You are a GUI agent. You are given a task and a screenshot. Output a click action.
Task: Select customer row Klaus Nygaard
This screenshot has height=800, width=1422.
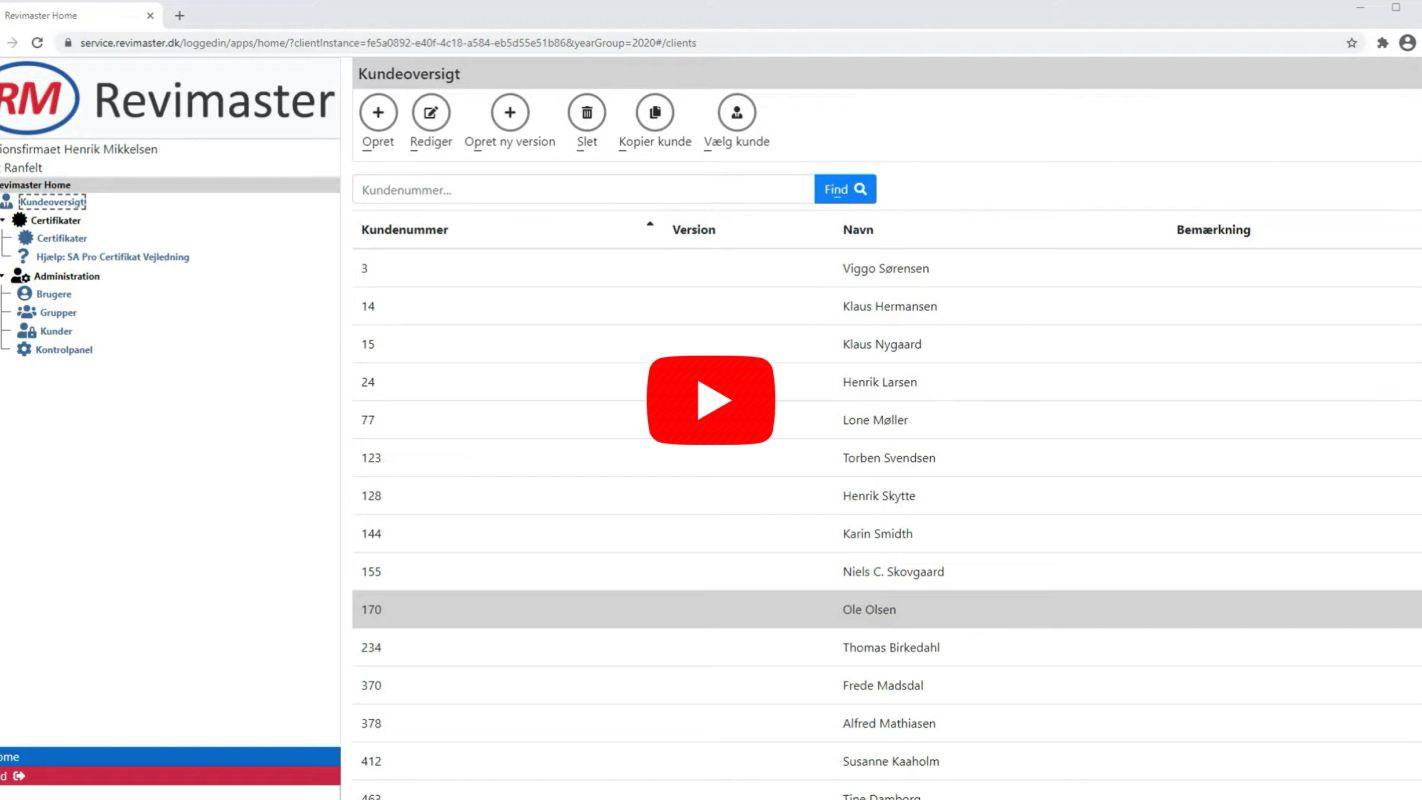tap(887, 345)
